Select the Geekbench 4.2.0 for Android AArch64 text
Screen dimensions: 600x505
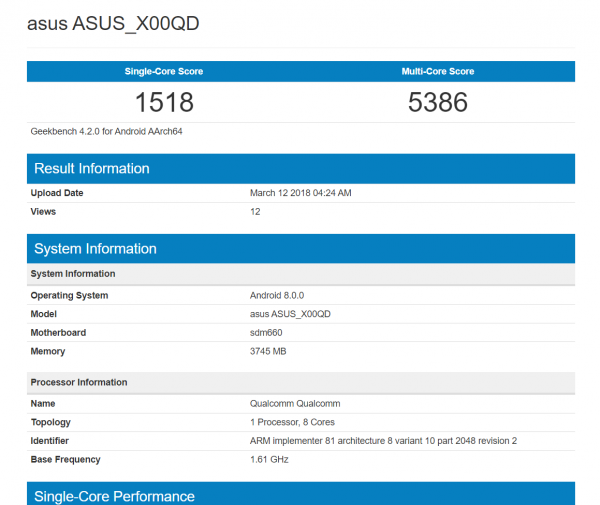(x=106, y=132)
